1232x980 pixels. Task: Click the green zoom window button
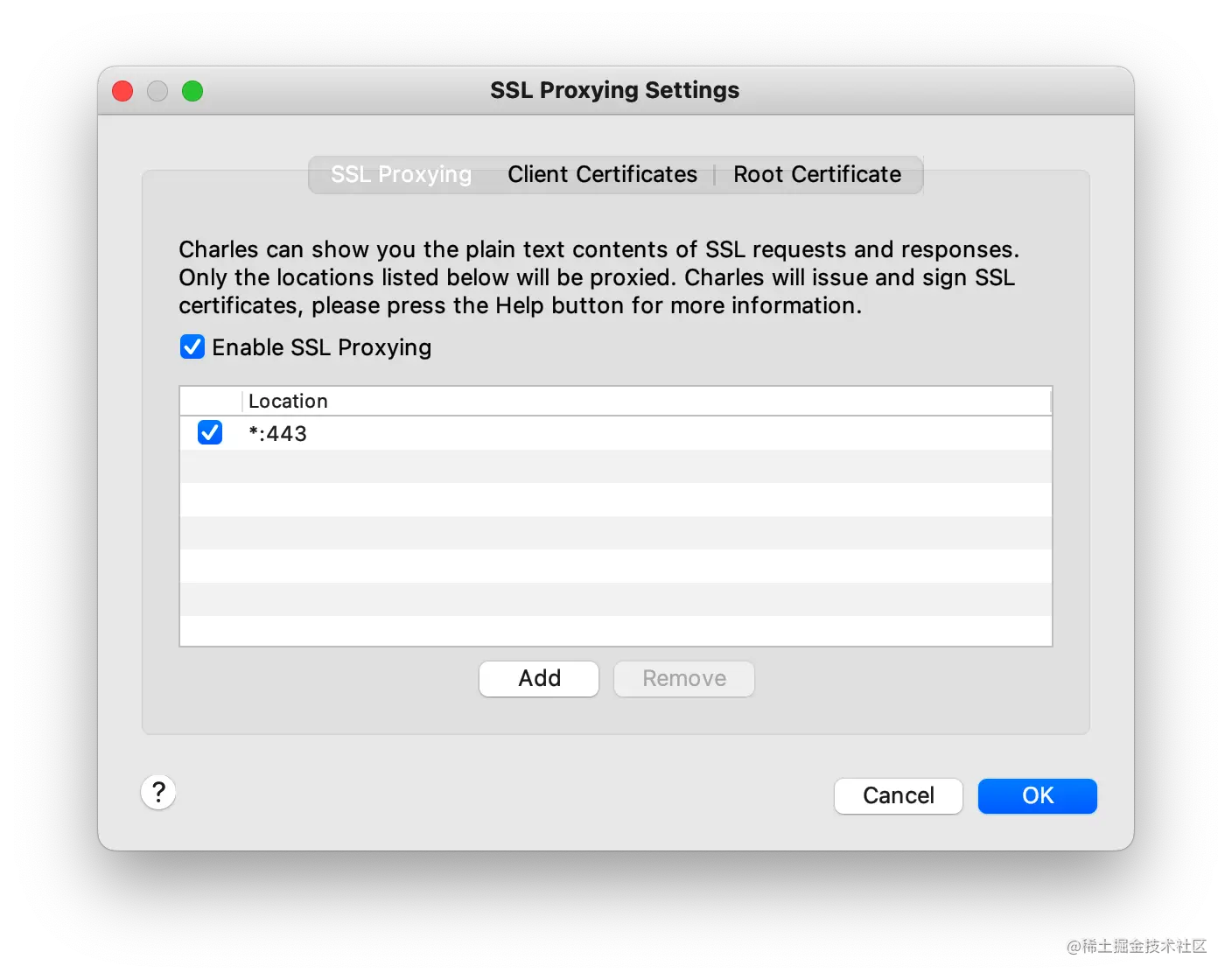coord(192,91)
